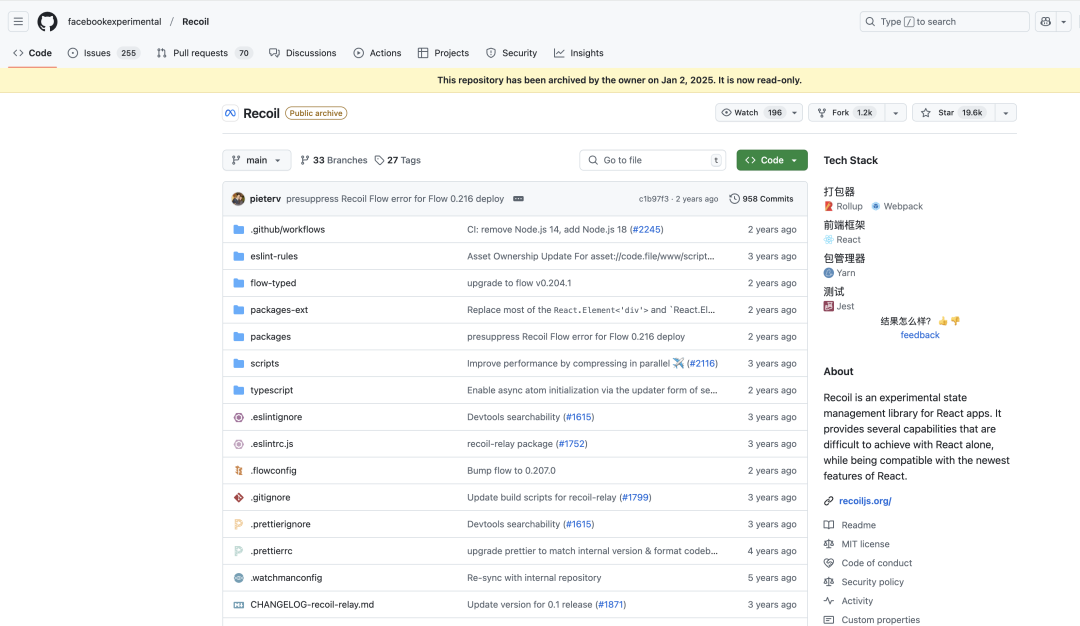Open the Security policy link
The width and height of the screenshot is (1080, 626).
click(872, 582)
